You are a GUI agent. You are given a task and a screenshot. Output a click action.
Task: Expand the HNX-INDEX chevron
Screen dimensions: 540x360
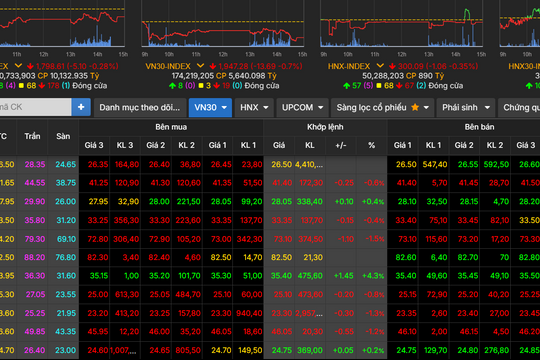pos(380,65)
